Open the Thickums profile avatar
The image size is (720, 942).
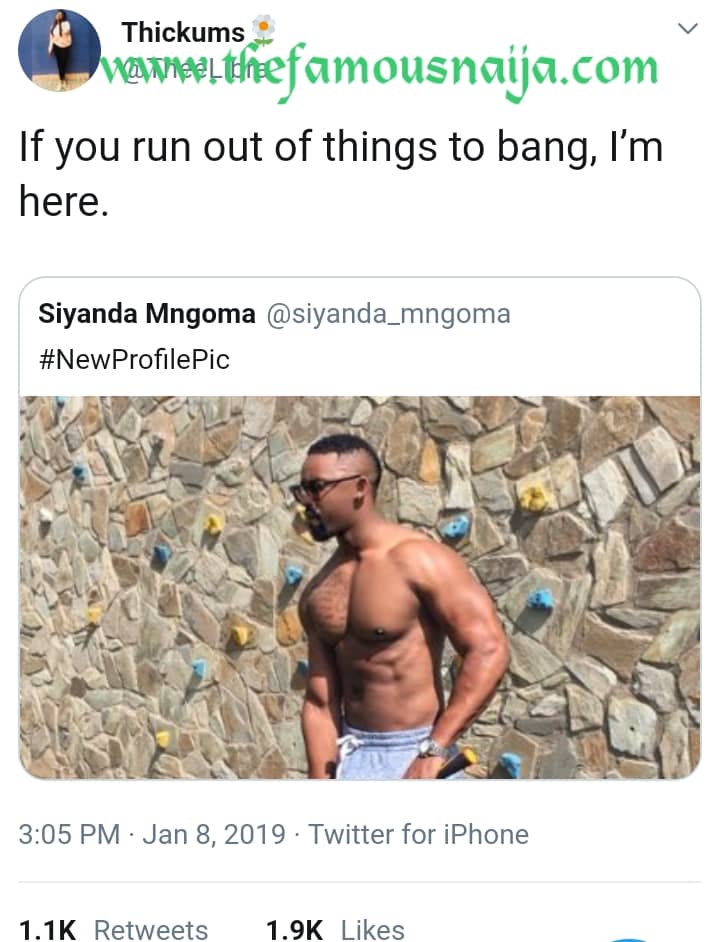coord(59,49)
